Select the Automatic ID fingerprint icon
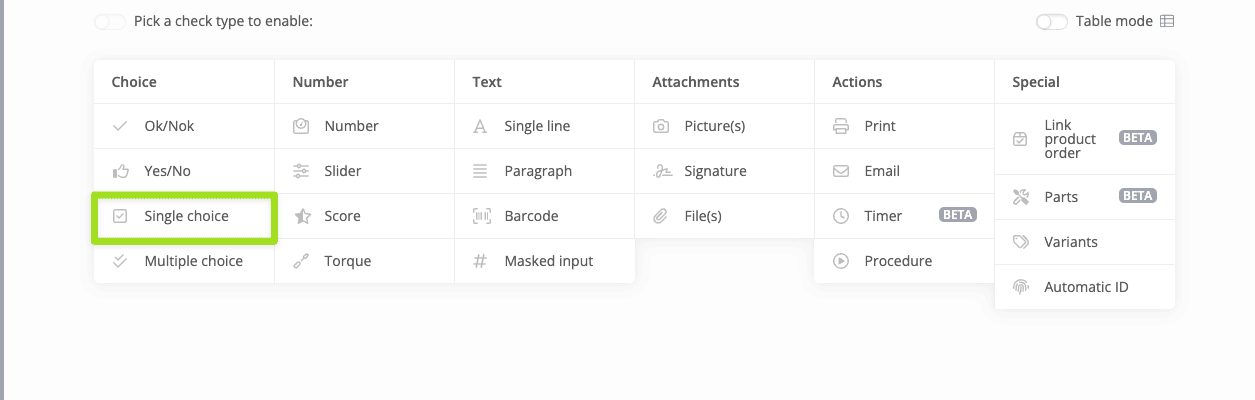This screenshot has height=400, width=1255. [1021, 287]
